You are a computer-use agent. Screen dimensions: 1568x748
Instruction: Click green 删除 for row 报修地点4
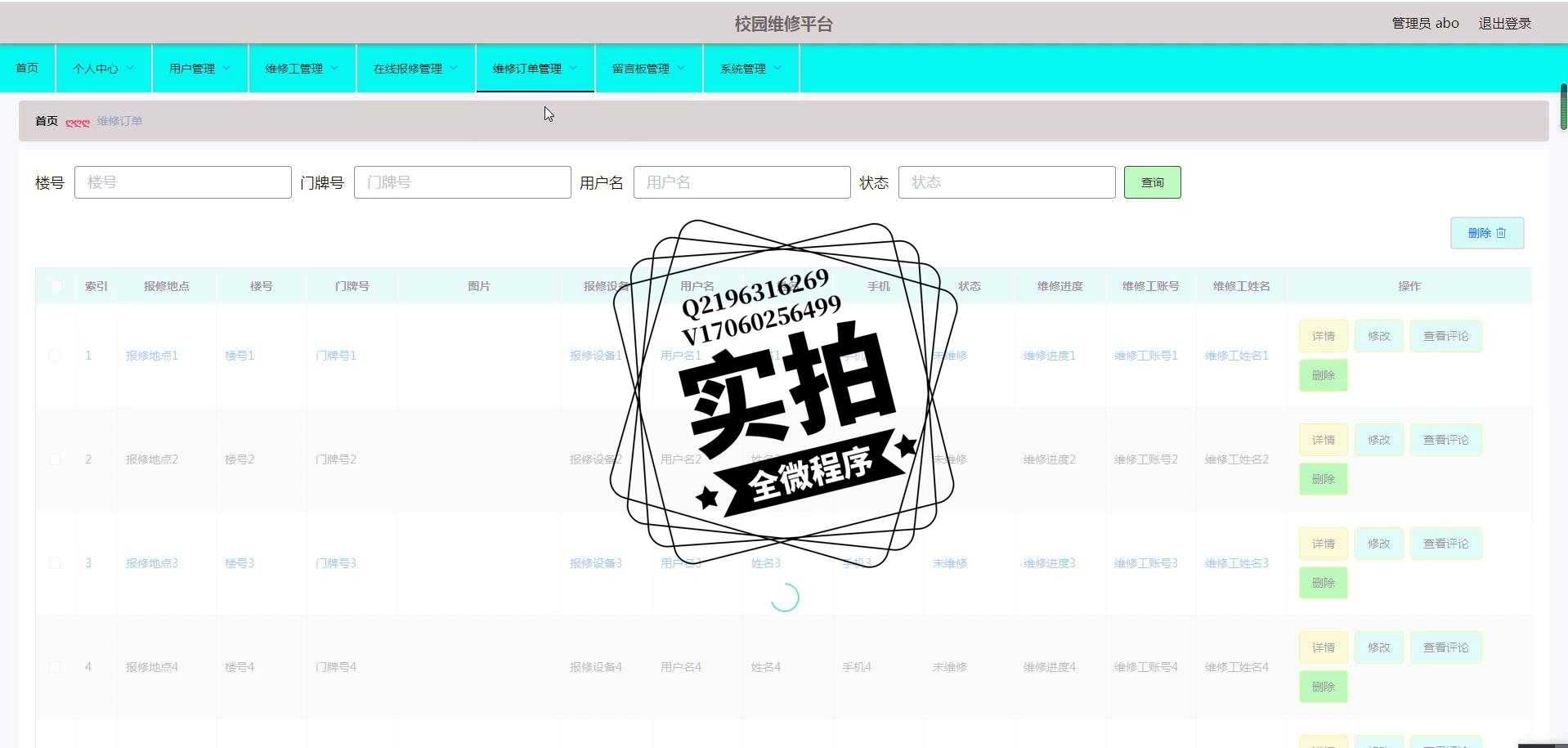1324,687
